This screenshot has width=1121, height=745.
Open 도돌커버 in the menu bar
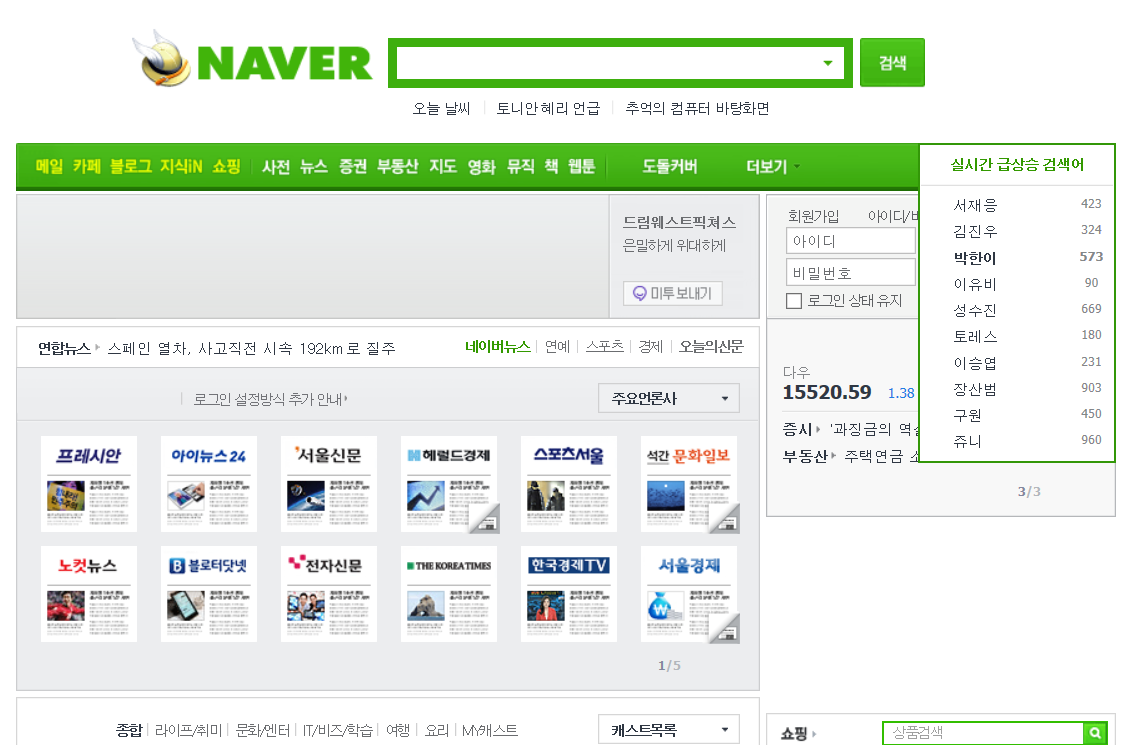click(669, 167)
